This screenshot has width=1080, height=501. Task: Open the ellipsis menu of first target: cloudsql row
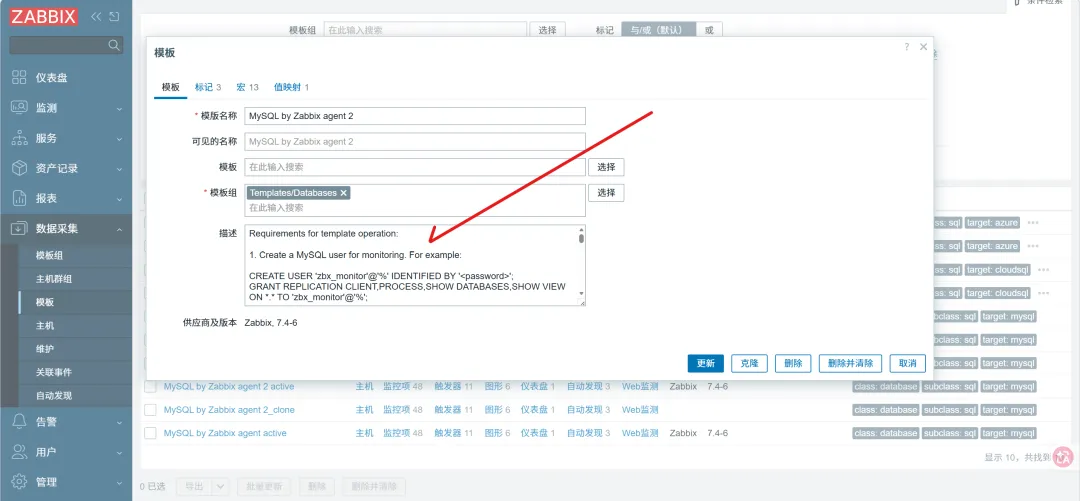click(1043, 270)
